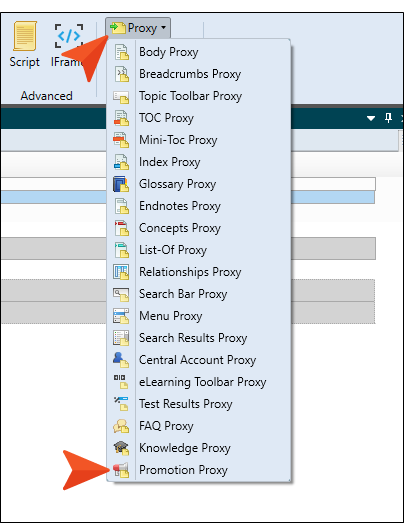Click the Concepts Proxy icon

[x=121, y=228]
